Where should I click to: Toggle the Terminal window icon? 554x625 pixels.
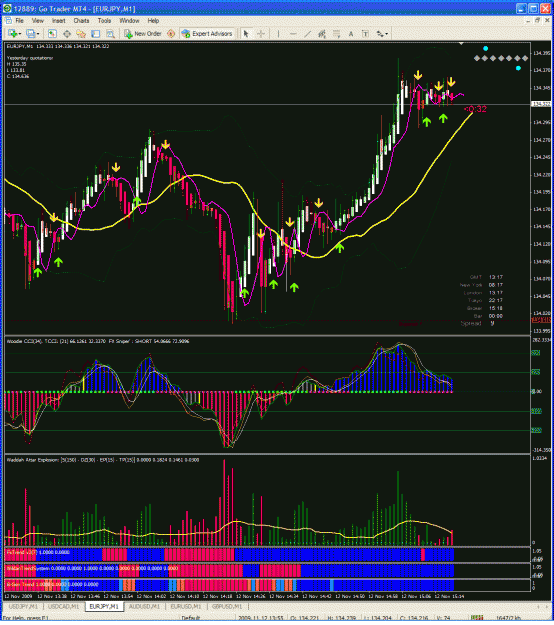(95, 34)
